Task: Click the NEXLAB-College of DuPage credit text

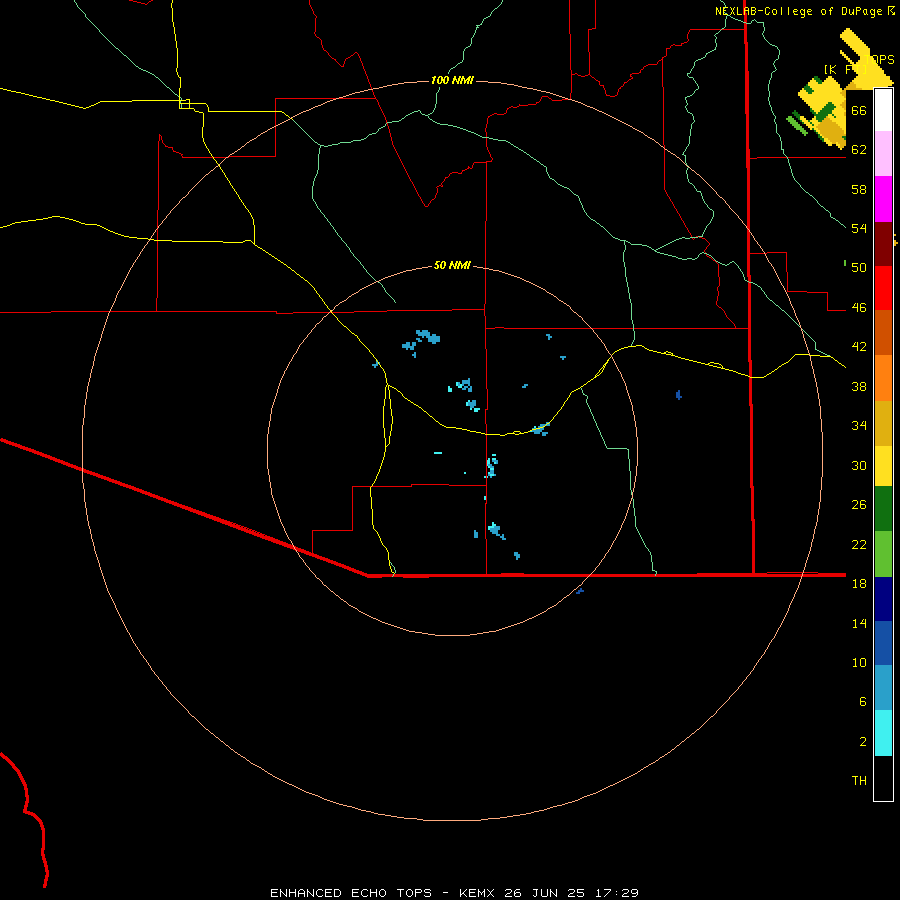Action: pos(798,11)
